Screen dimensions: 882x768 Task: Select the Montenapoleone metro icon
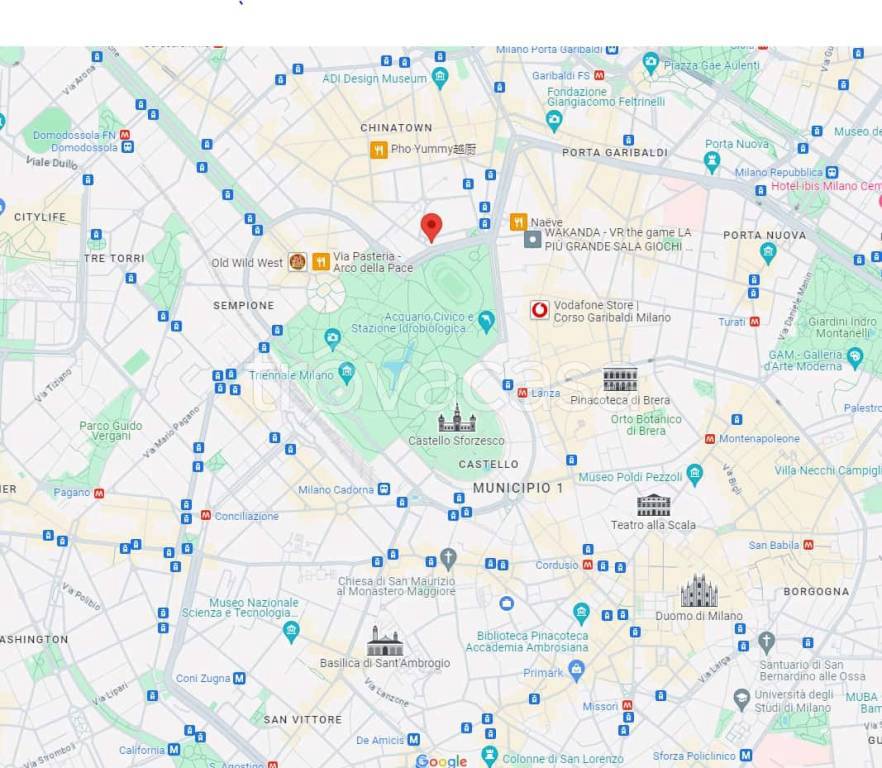710,439
